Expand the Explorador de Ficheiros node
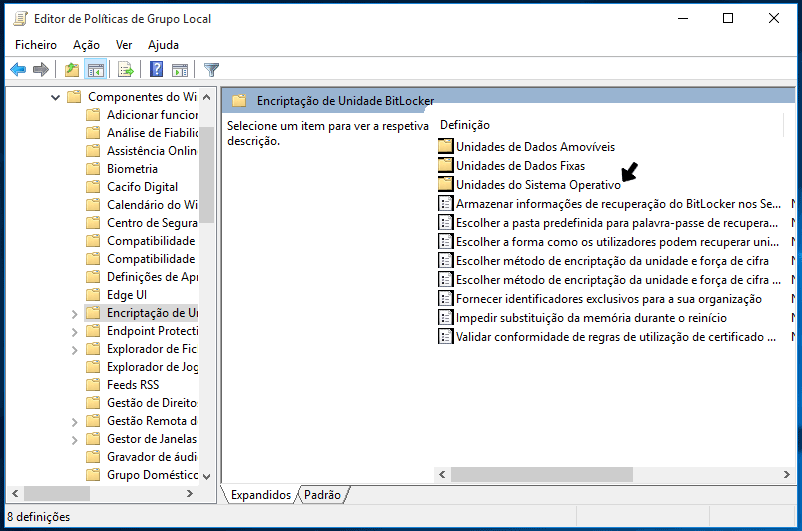Viewport: 802px width, 531px height. 75,349
